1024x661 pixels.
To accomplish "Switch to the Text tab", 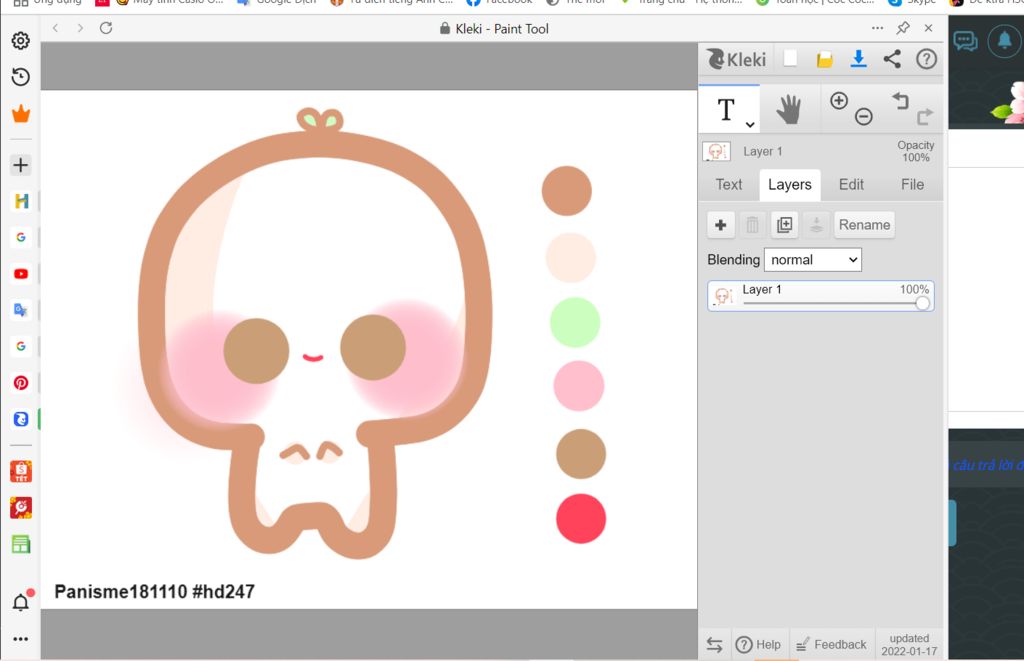I will coord(729,185).
